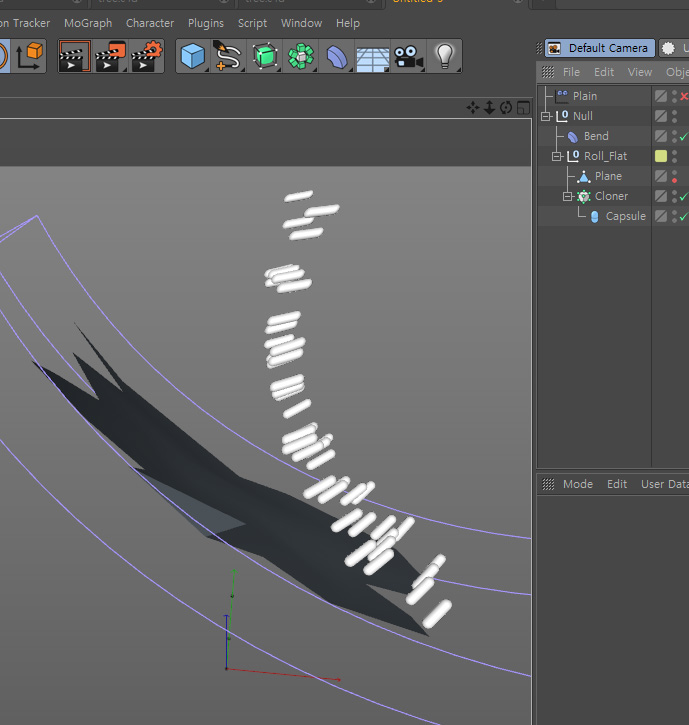
Task: Add Subdivision Surface generator green cube icon
Action: pyautogui.click(x=265, y=56)
